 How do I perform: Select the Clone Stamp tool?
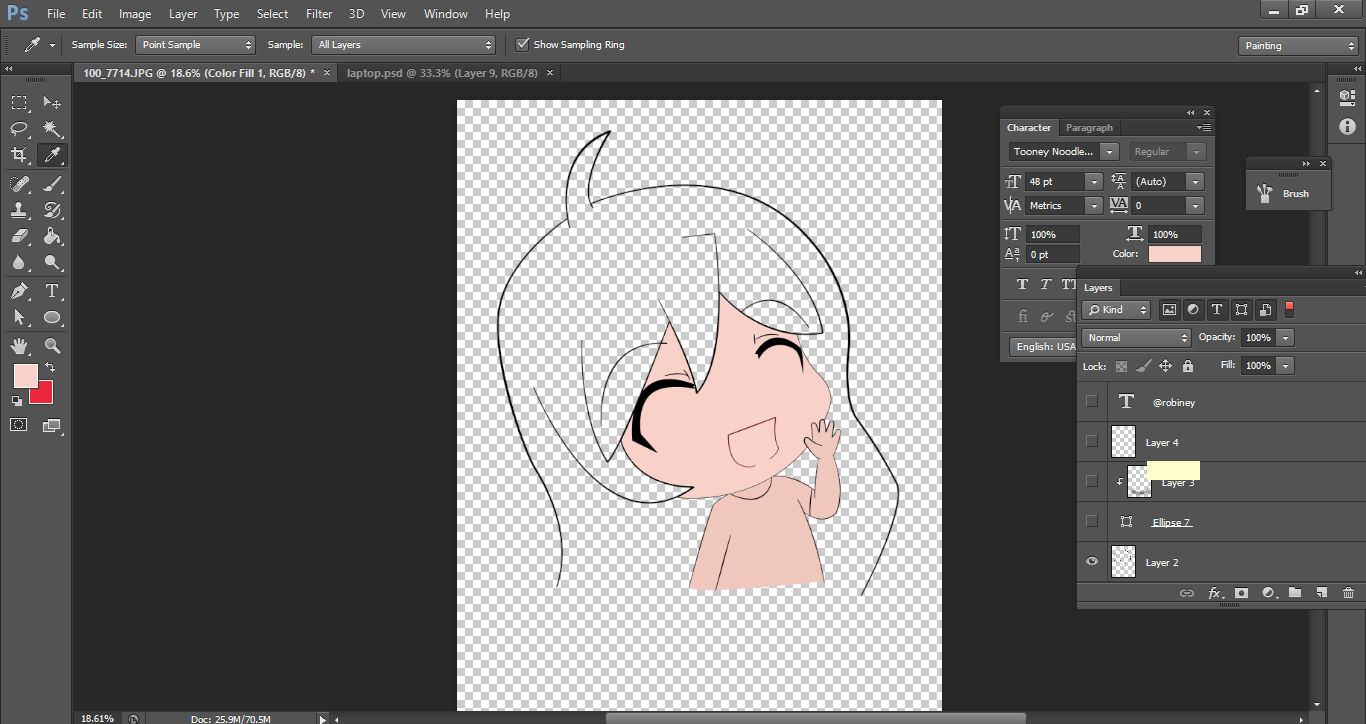click(x=19, y=210)
